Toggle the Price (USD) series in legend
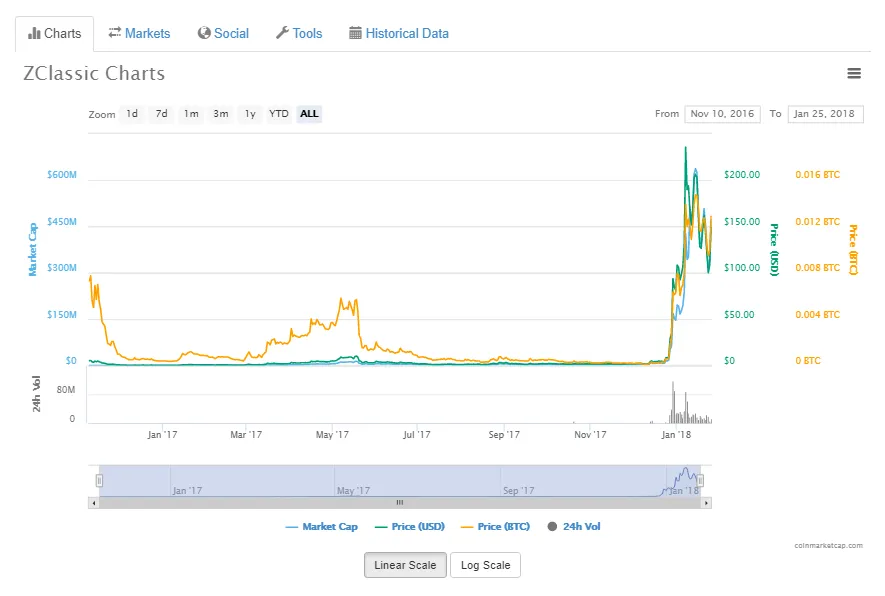Image resolution: width=885 pixels, height=596 pixels. point(410,527)
